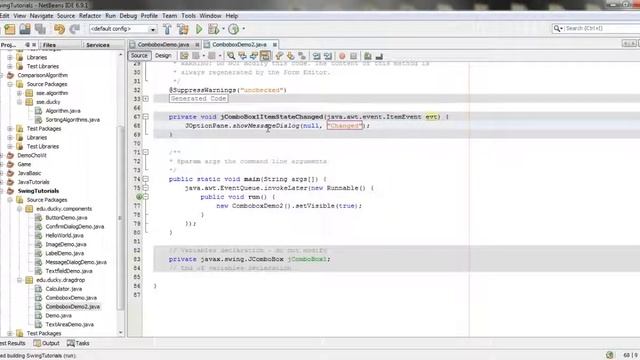
Task: Click the Find Next Occurrence icon
Action: (253, 56)
